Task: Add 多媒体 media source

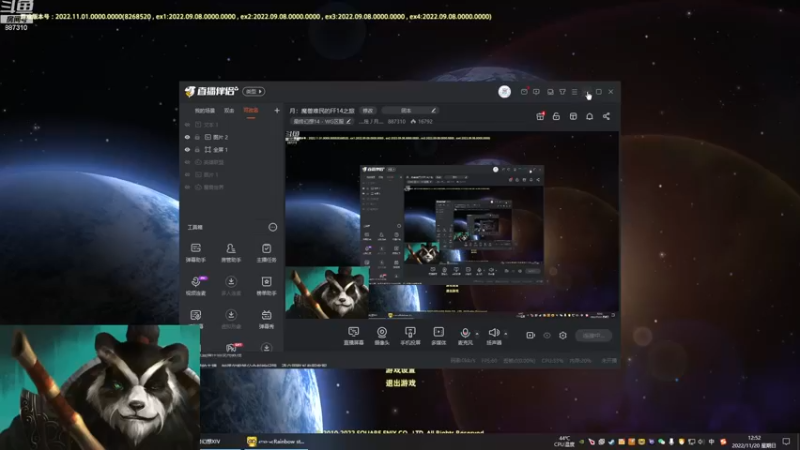Action: 439,336
